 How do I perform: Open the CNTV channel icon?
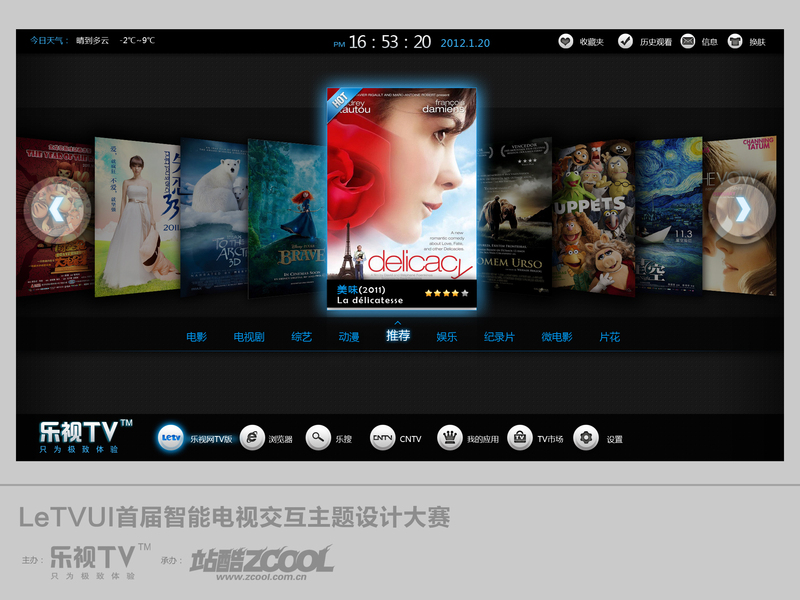pyautogui.click(x=383, y=438)
